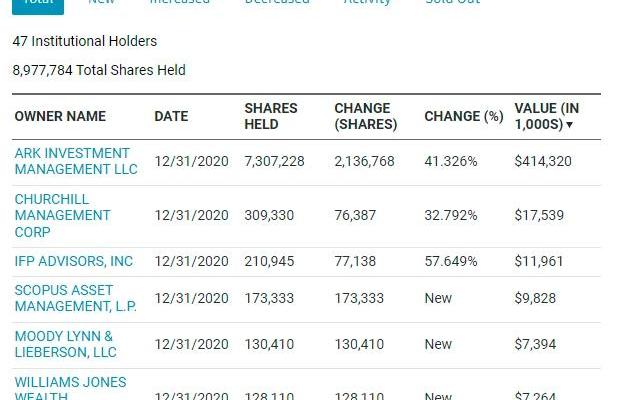Image resolution: width=625 pixels, height=400 pixels.
Task: Click the sort arrow beside Value column
Action: tap(570, 125)
